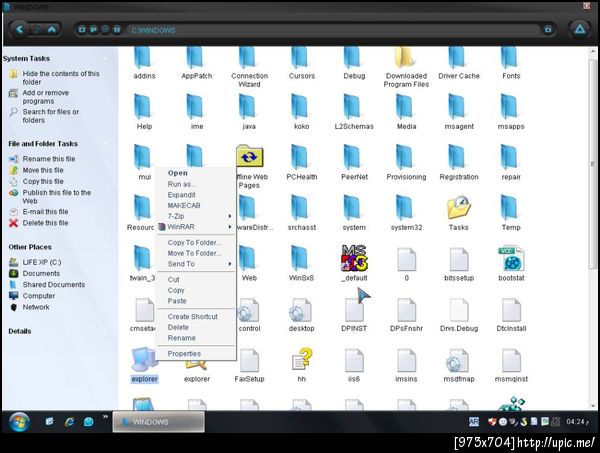Click E-mail this file link
This screenshot has height=453, width=600.
(45, 212)
